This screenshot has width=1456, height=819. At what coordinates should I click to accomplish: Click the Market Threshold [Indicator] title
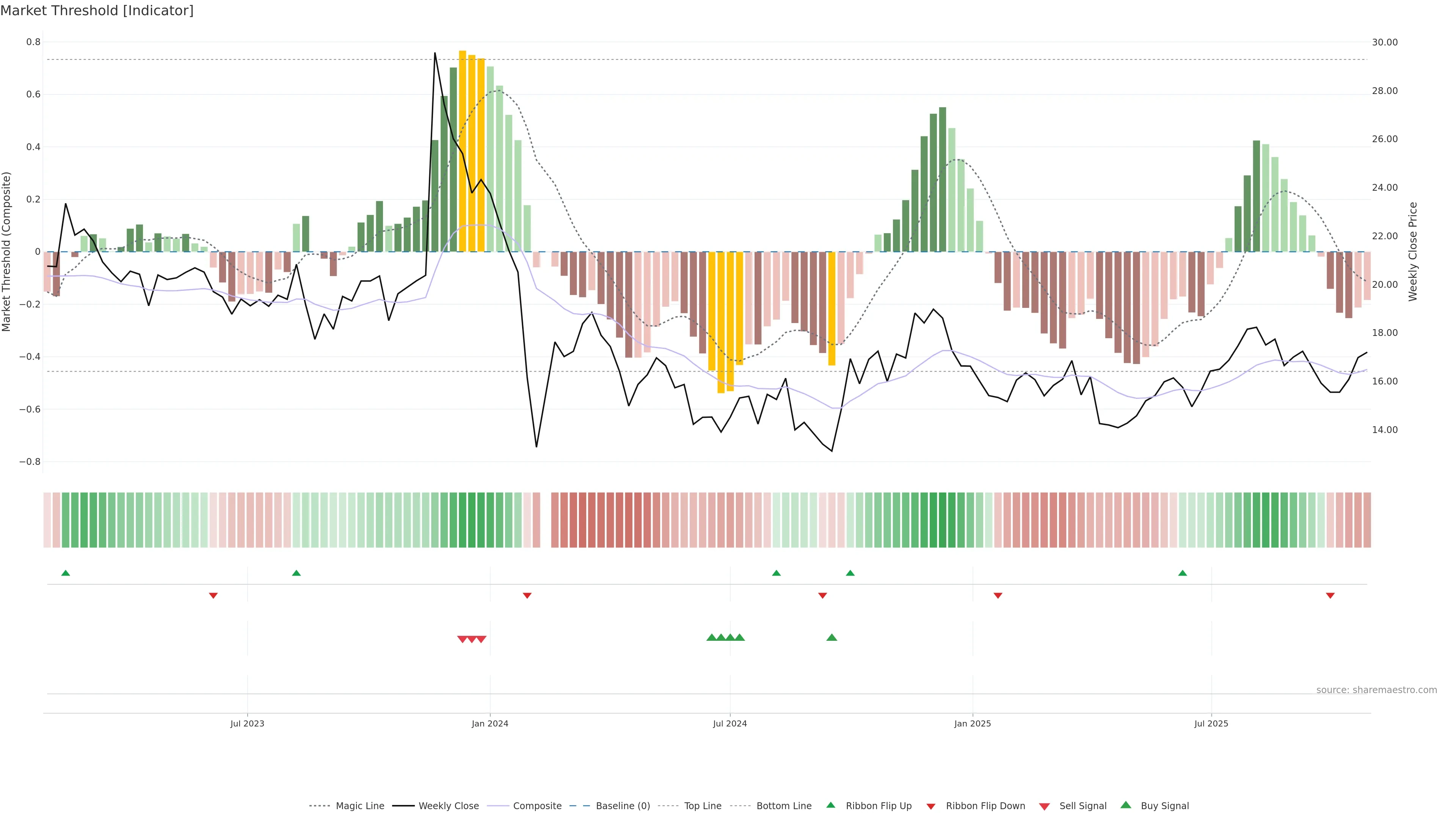pos(97,11)
